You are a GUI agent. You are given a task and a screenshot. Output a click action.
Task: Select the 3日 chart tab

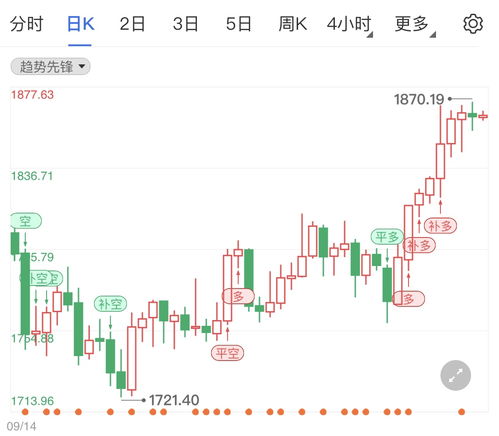coord(185,24)
